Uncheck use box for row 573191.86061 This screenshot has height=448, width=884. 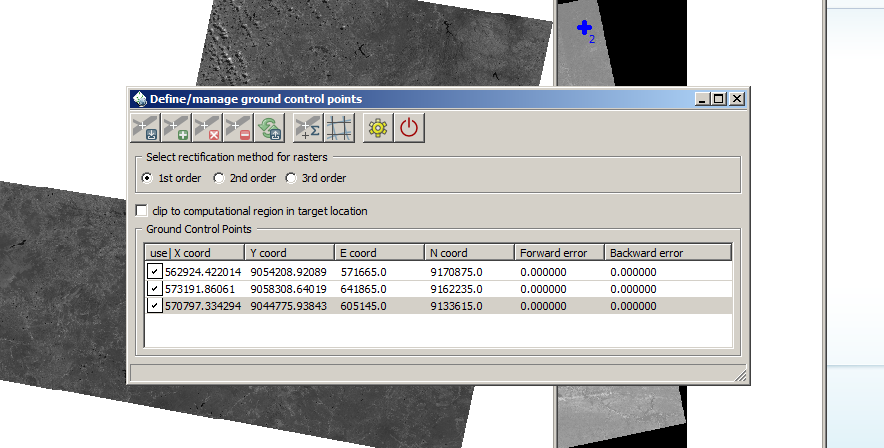[x=154, y=289]
